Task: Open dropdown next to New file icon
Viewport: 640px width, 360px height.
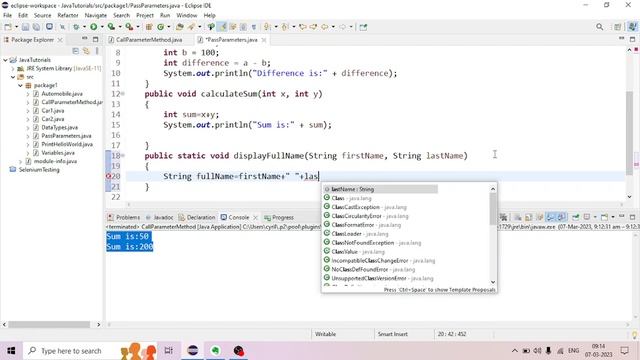Action: (x=16, y=27)
